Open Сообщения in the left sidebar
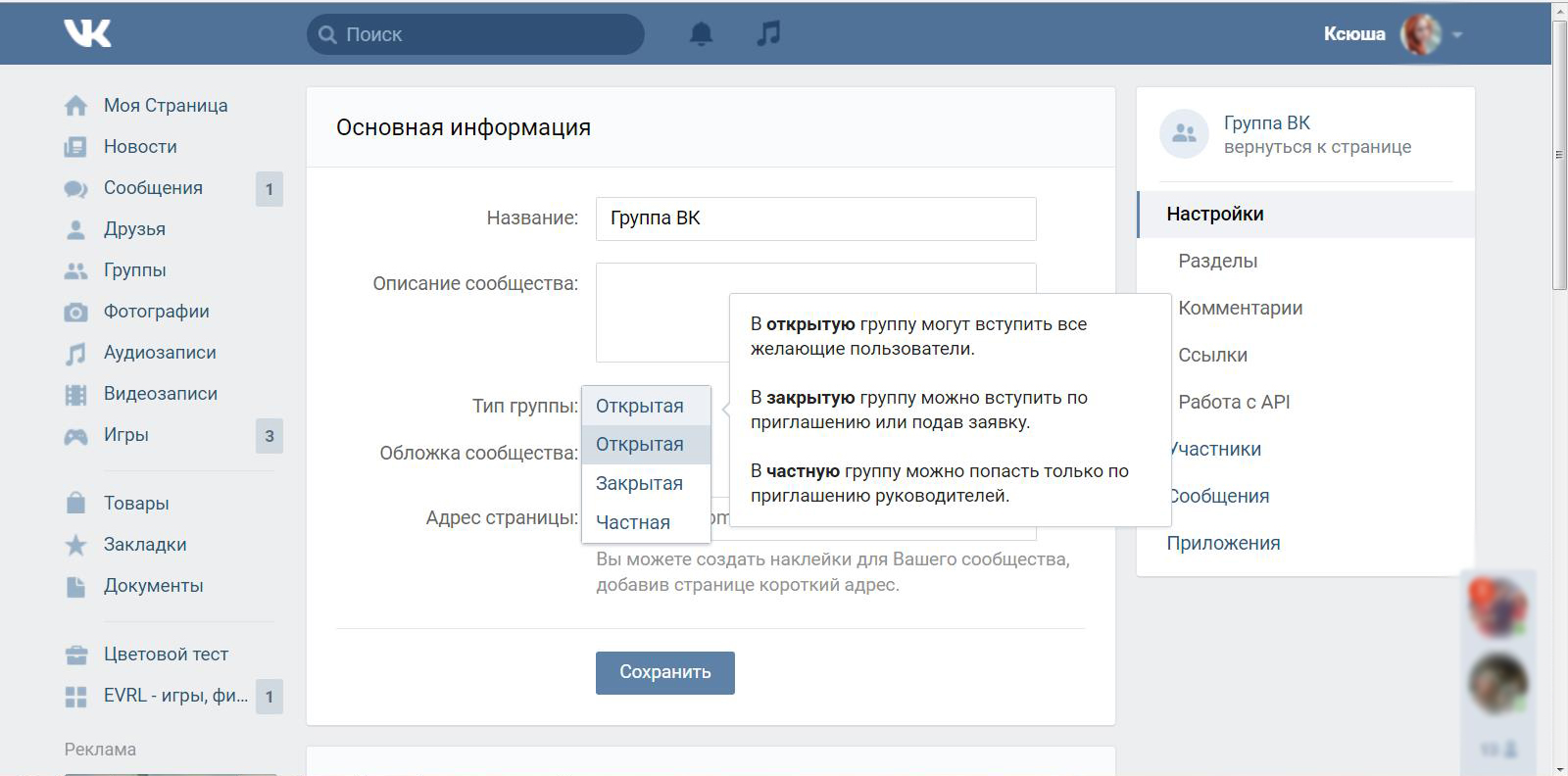 click(x=153, y=188)
